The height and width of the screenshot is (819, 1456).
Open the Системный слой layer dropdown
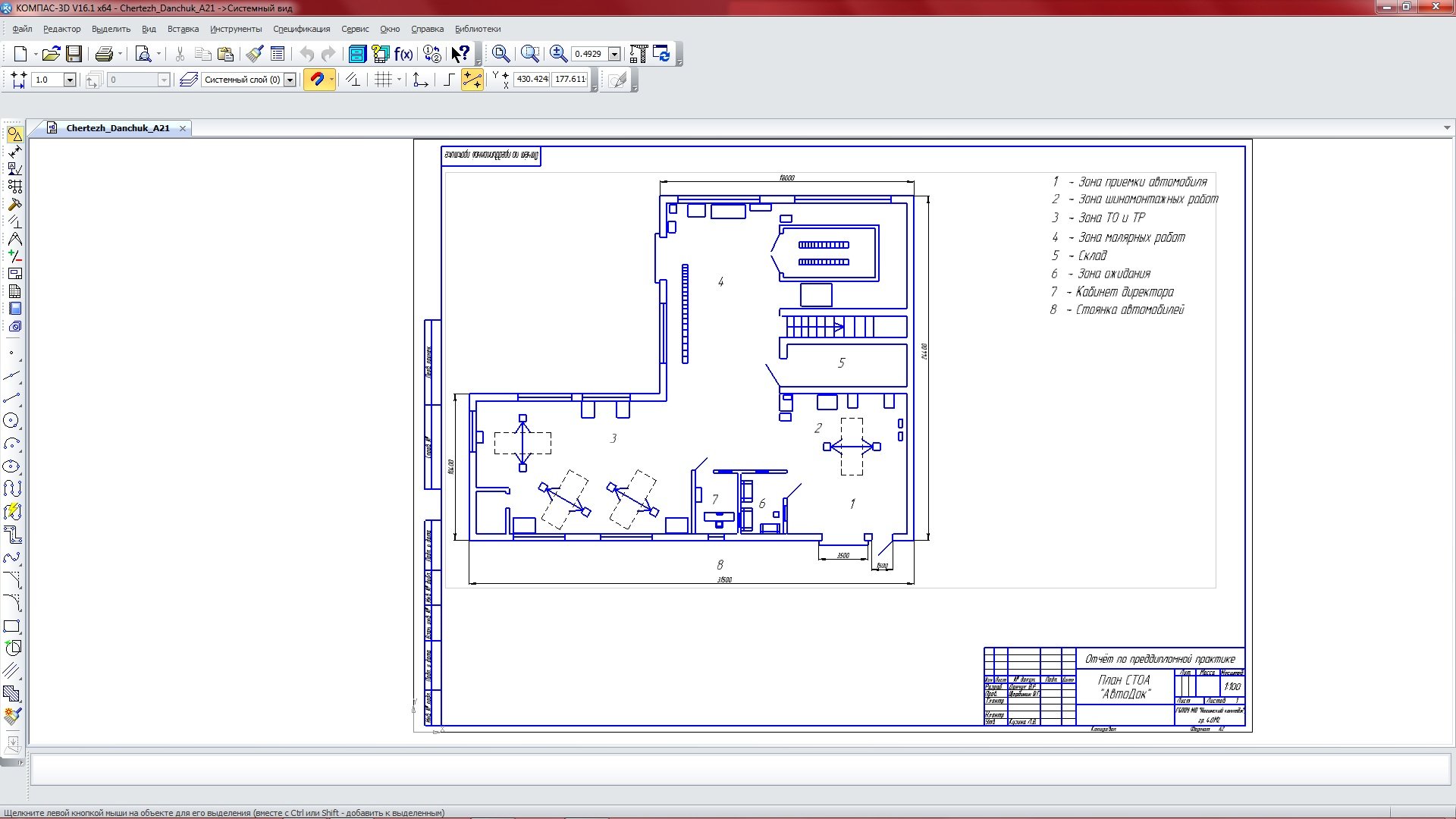(x=290, y=80)
